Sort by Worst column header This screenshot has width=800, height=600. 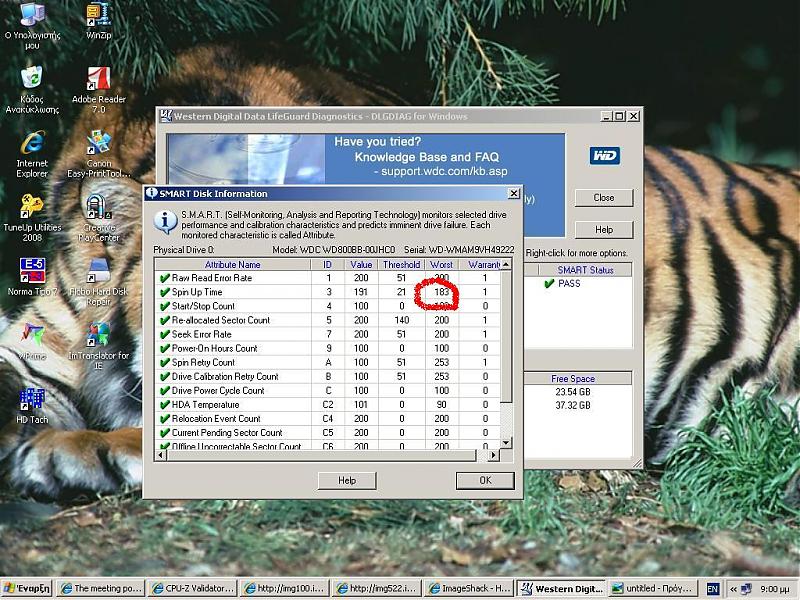pos(441,264)
